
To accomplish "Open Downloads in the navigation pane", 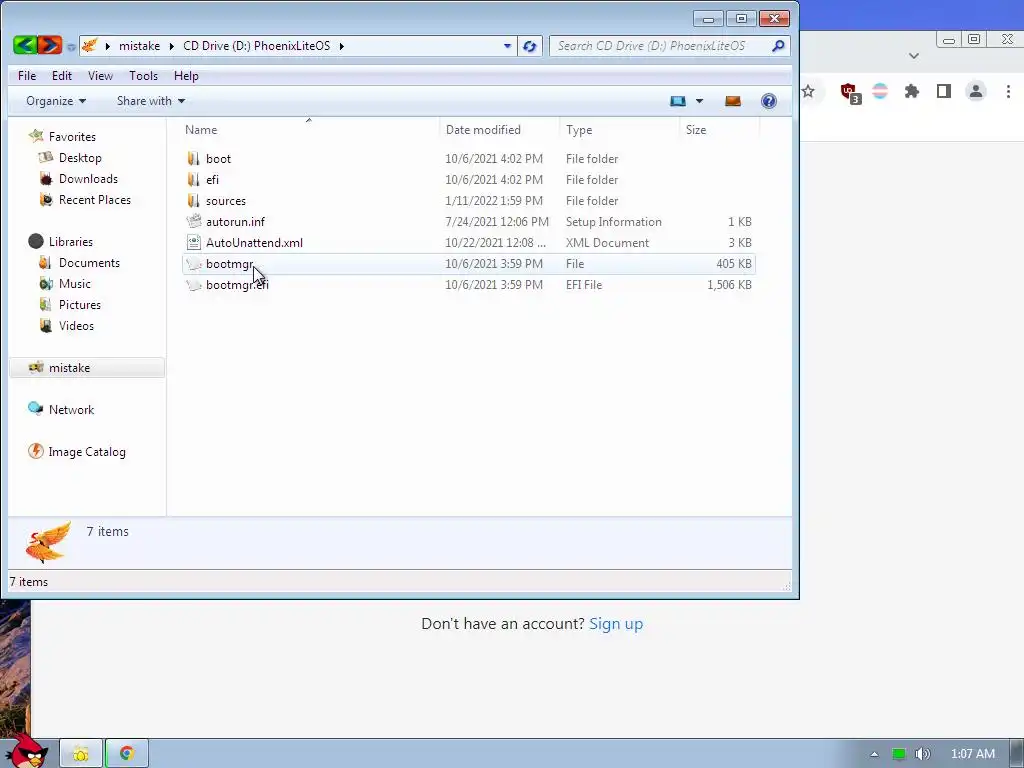I will 88,179.
